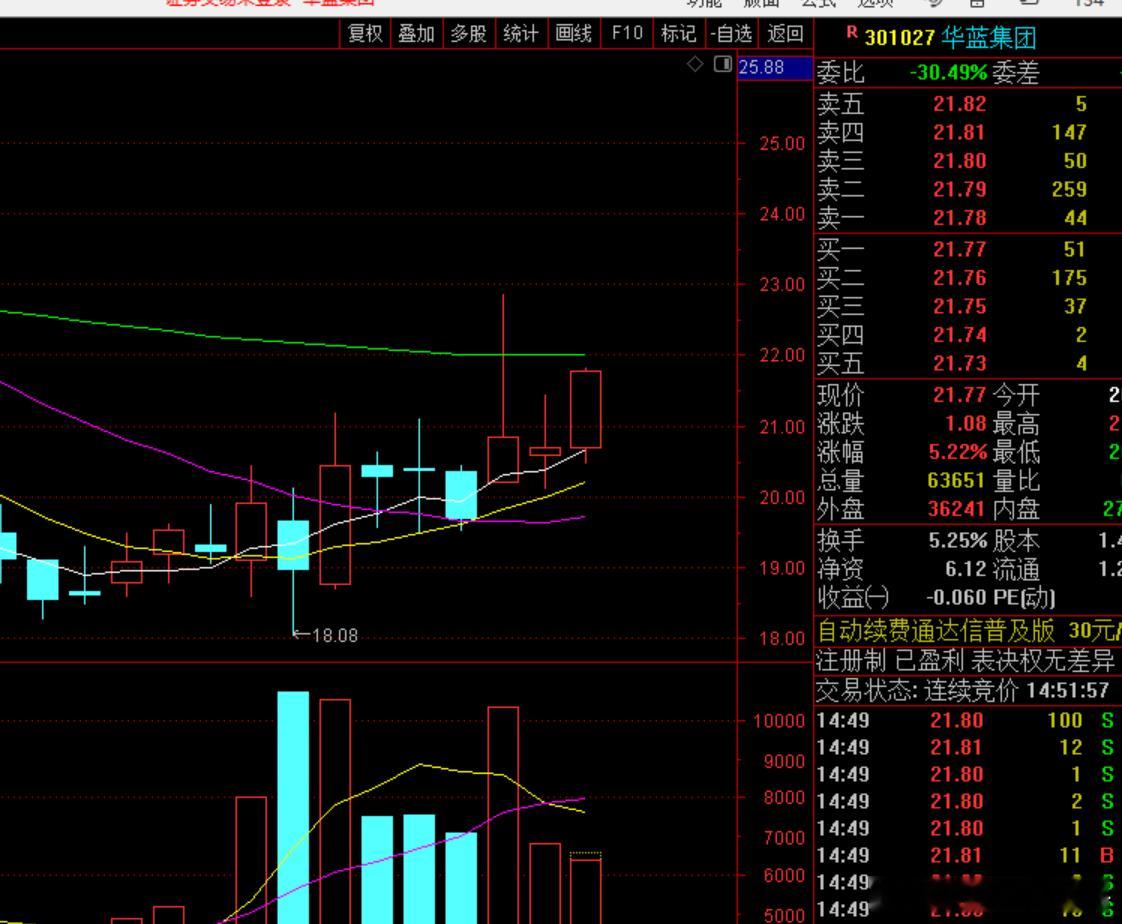1122x924 pixels.
Task: Click the 收益 -0.060 earnings value
Action: pos(955,598)
